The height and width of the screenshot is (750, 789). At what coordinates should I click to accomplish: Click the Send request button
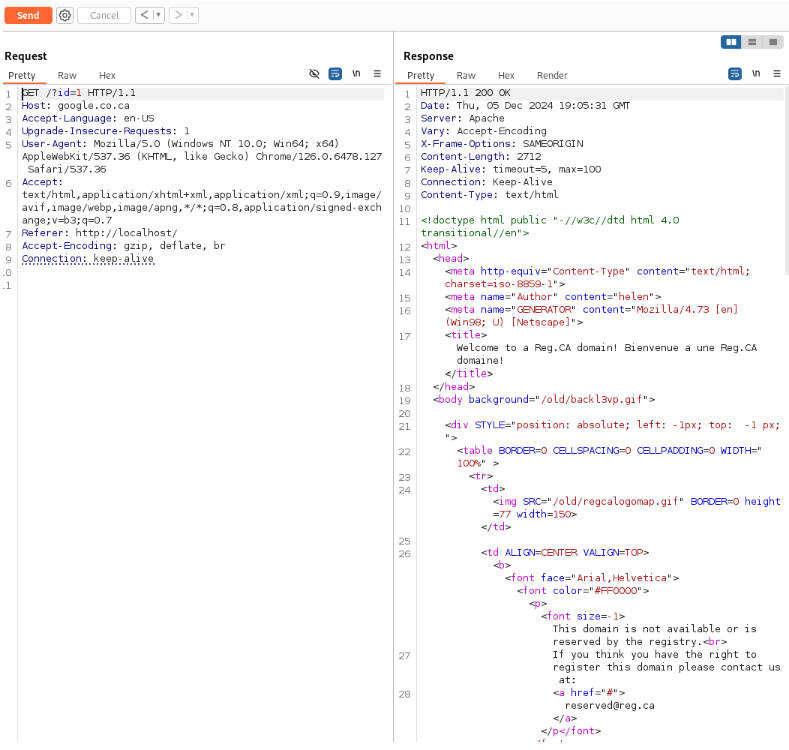tap(28, 15)
